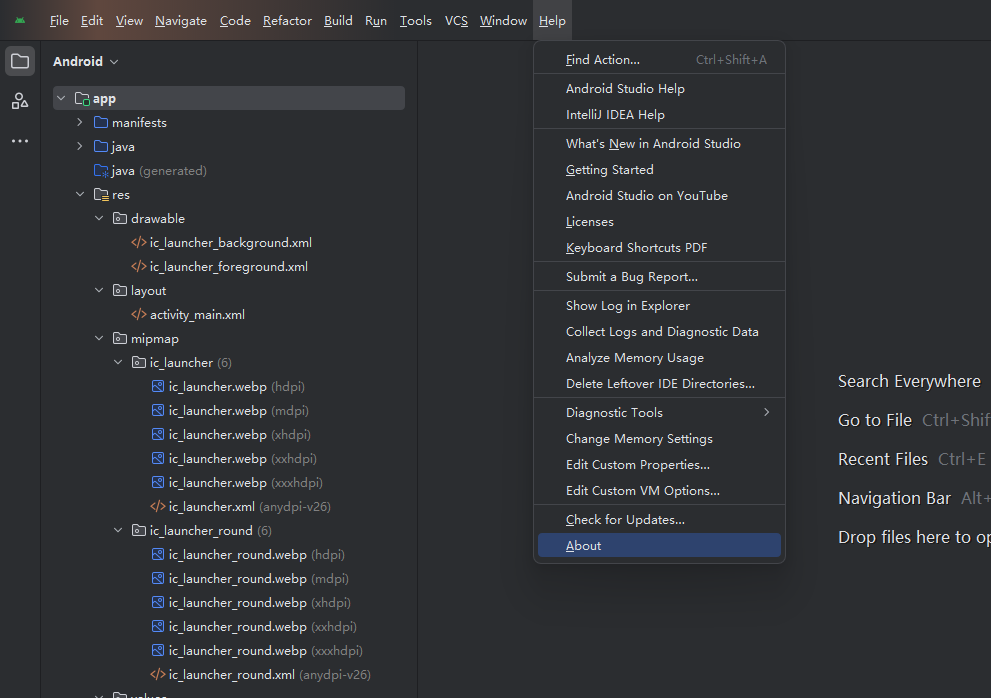Open the More tool windows ellipsis icon
The image size is (991, 698).
point(20,141)
